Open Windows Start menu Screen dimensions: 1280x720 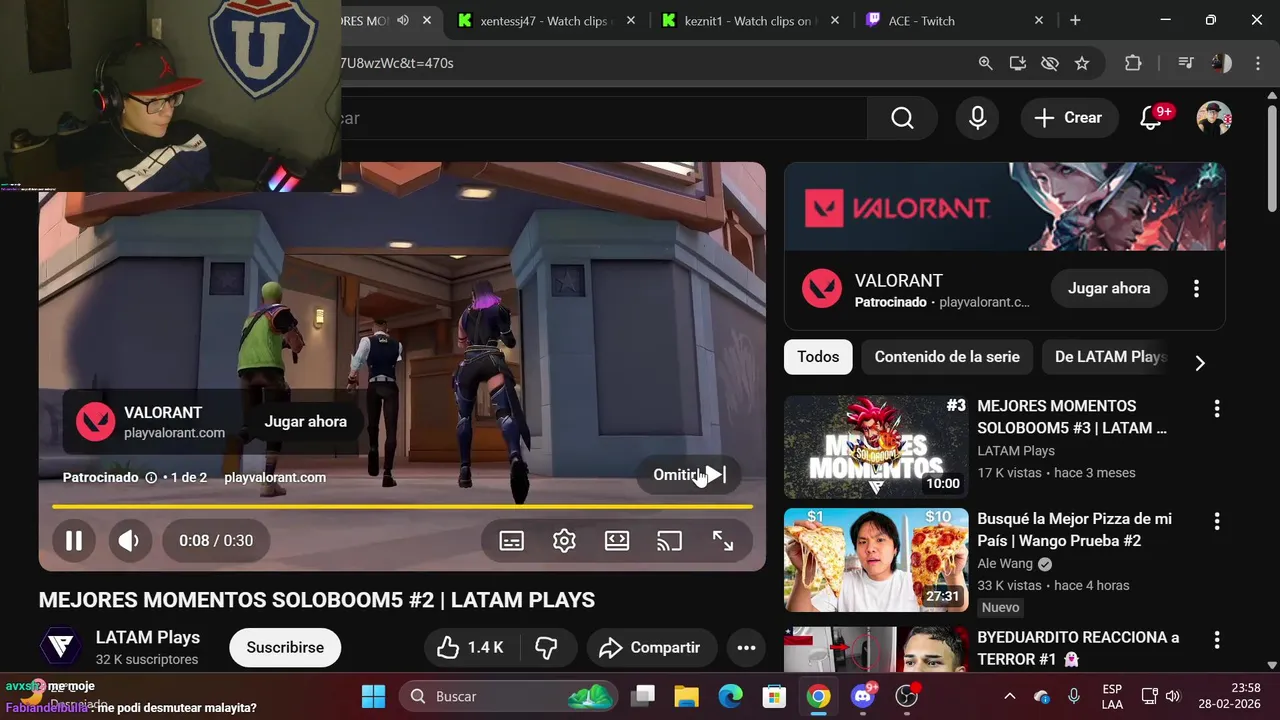point(373,696)
